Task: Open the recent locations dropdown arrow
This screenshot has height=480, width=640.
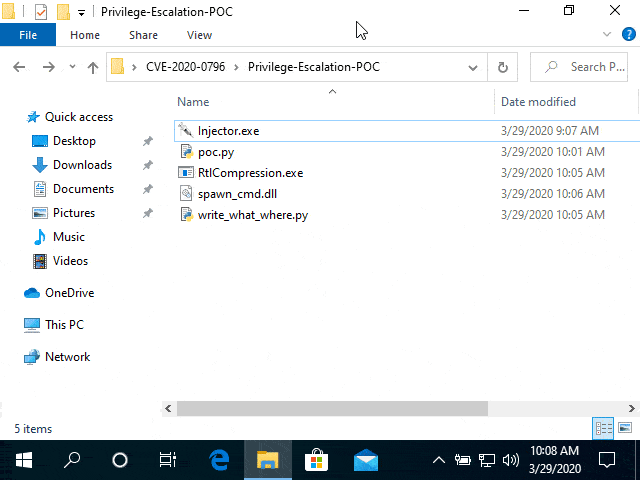Action: point(72,66)
